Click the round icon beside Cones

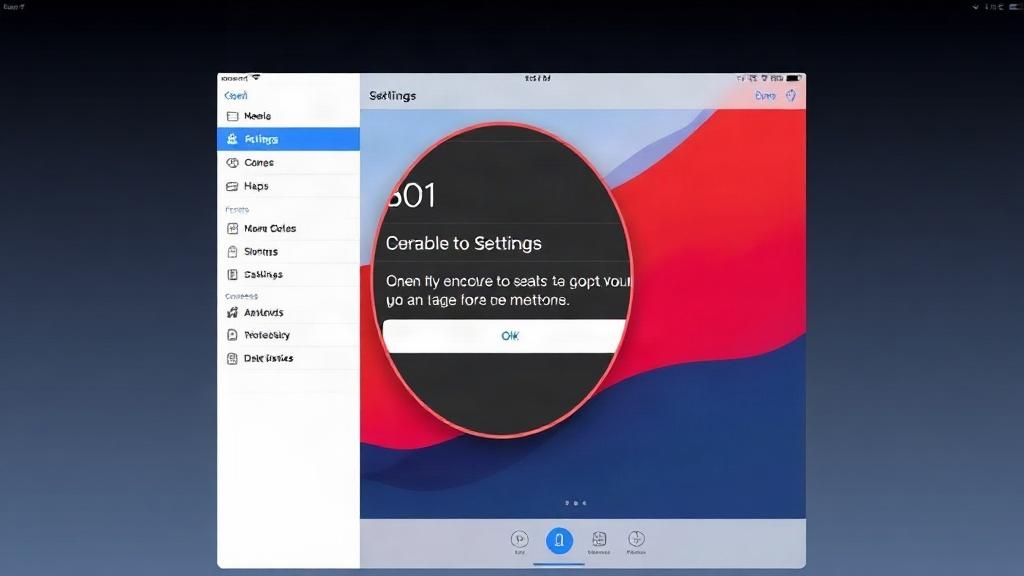232,163
